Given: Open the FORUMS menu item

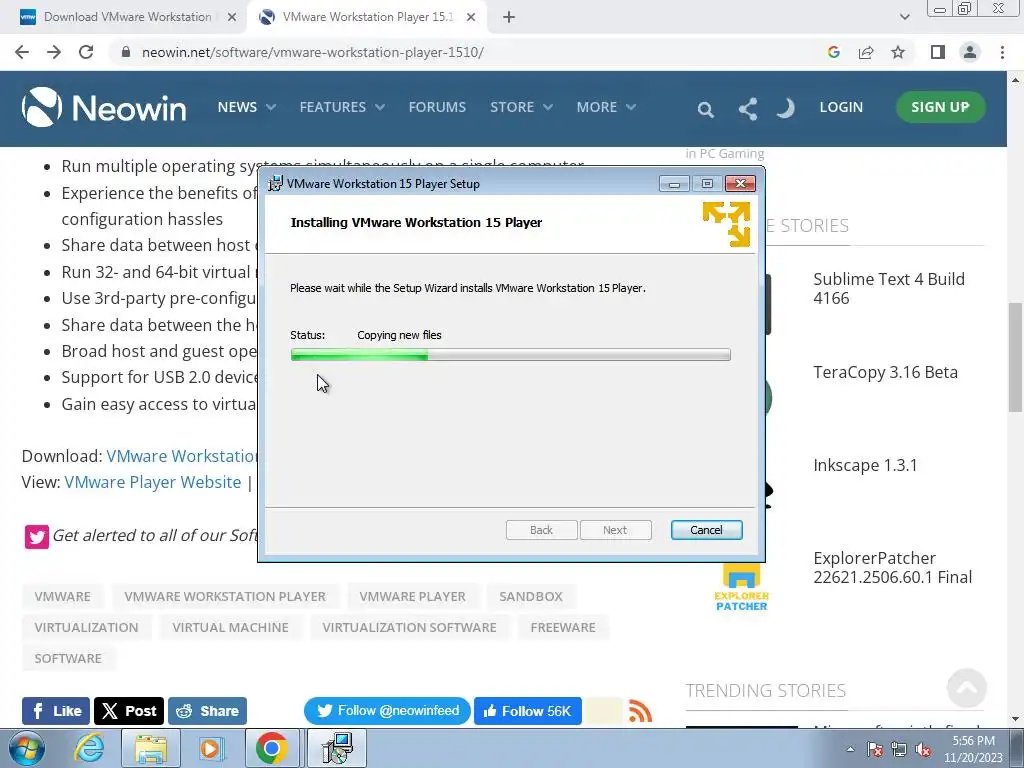Looking at the screenshot, I should [x=437, y=107].
